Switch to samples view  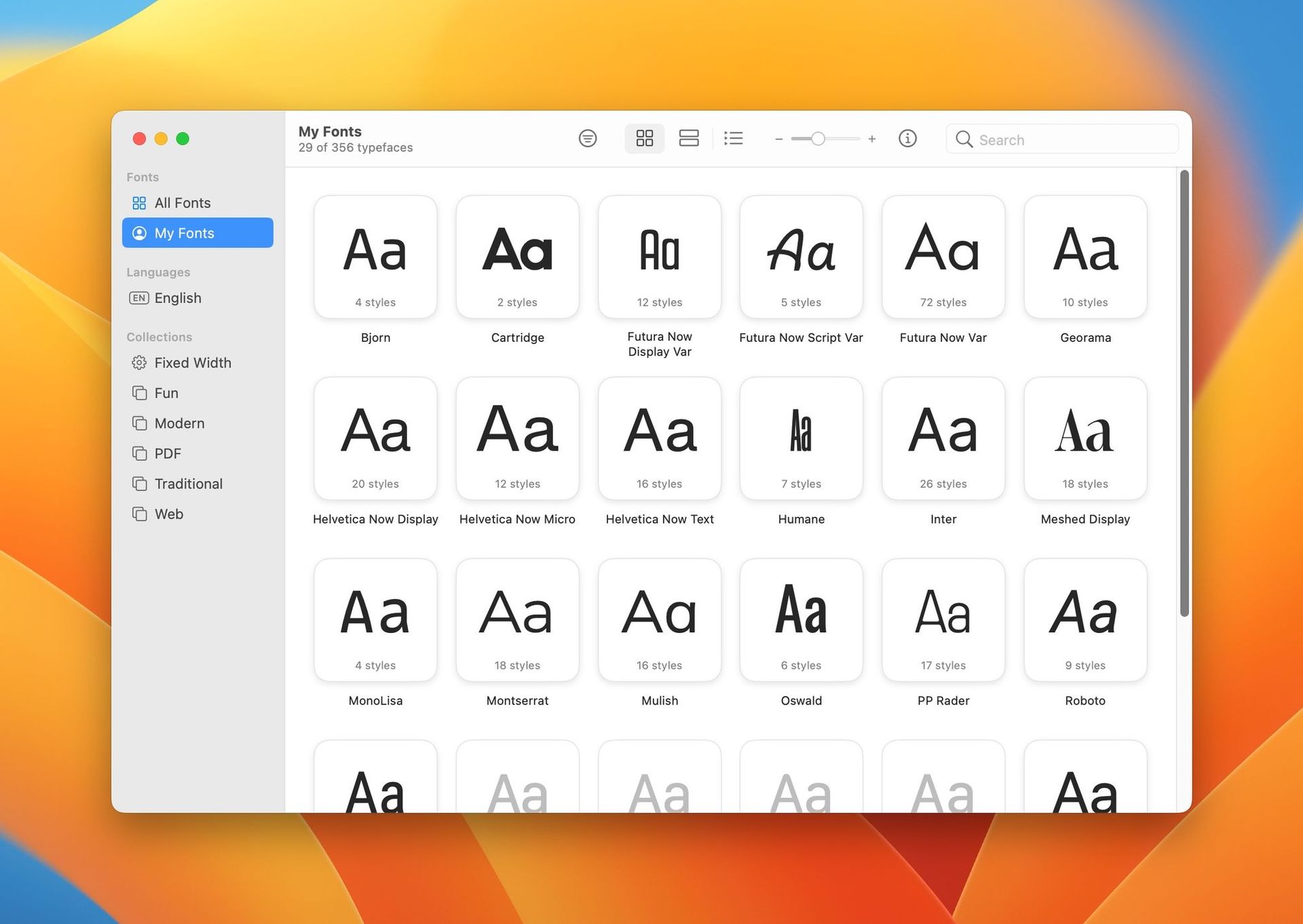point(689,138)
